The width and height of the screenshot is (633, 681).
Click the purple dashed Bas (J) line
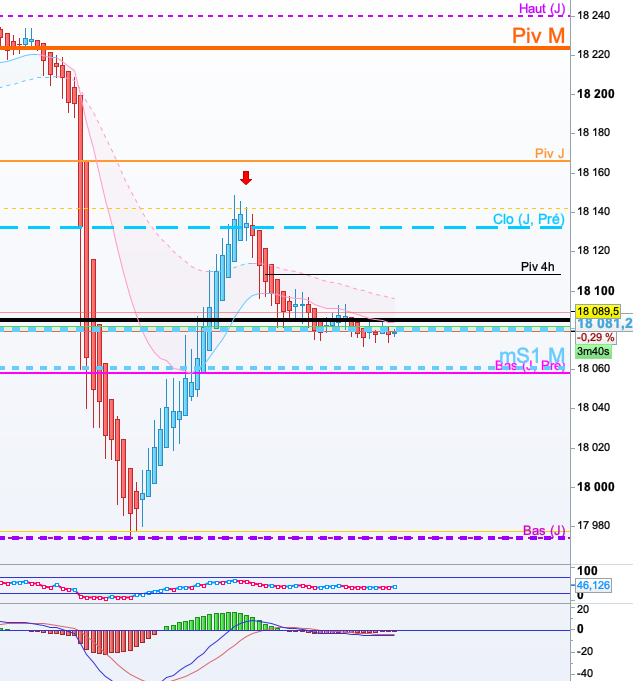coord(285,538)
